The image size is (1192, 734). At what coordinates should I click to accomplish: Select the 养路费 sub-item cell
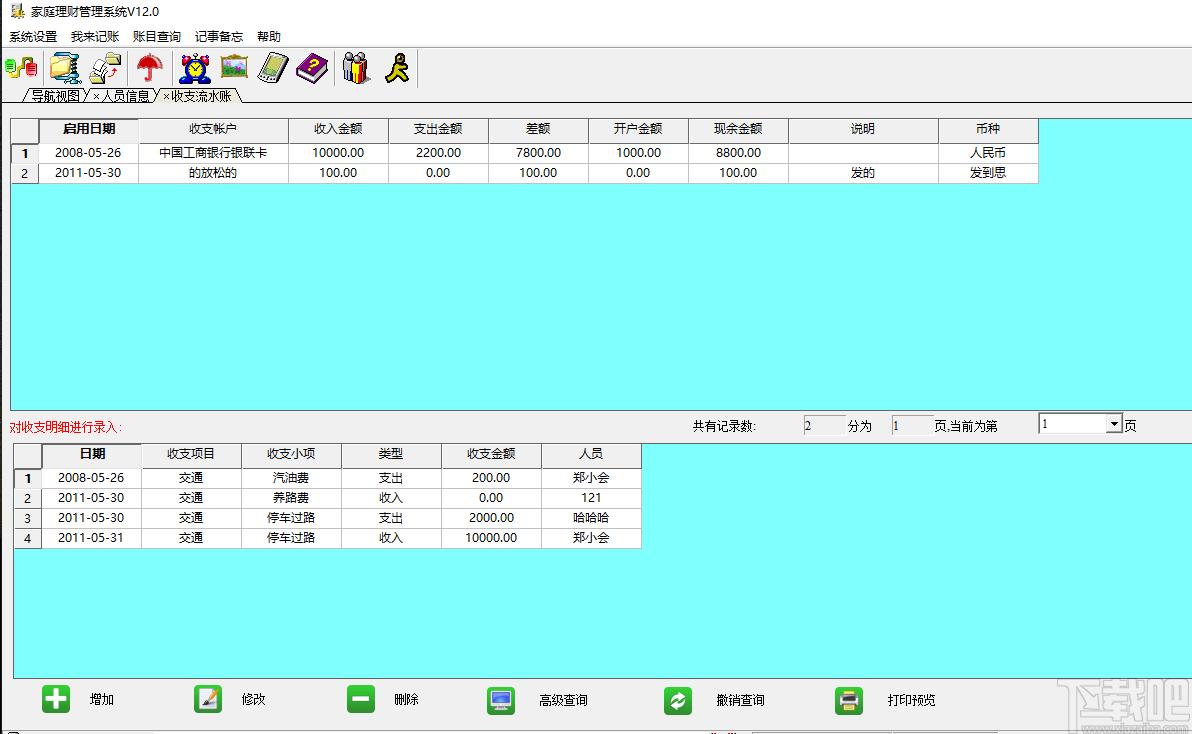291,498
